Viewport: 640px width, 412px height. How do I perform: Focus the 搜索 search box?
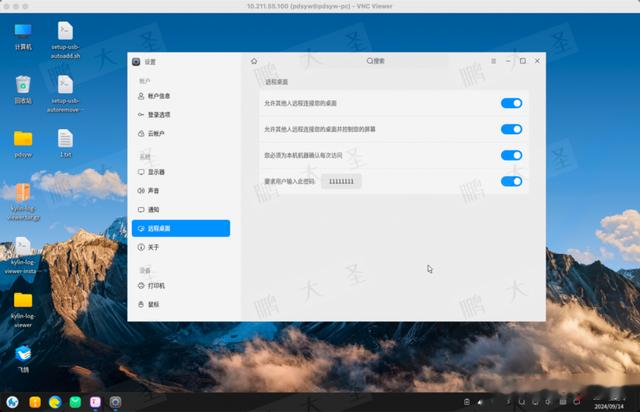[x=376, y=61]
